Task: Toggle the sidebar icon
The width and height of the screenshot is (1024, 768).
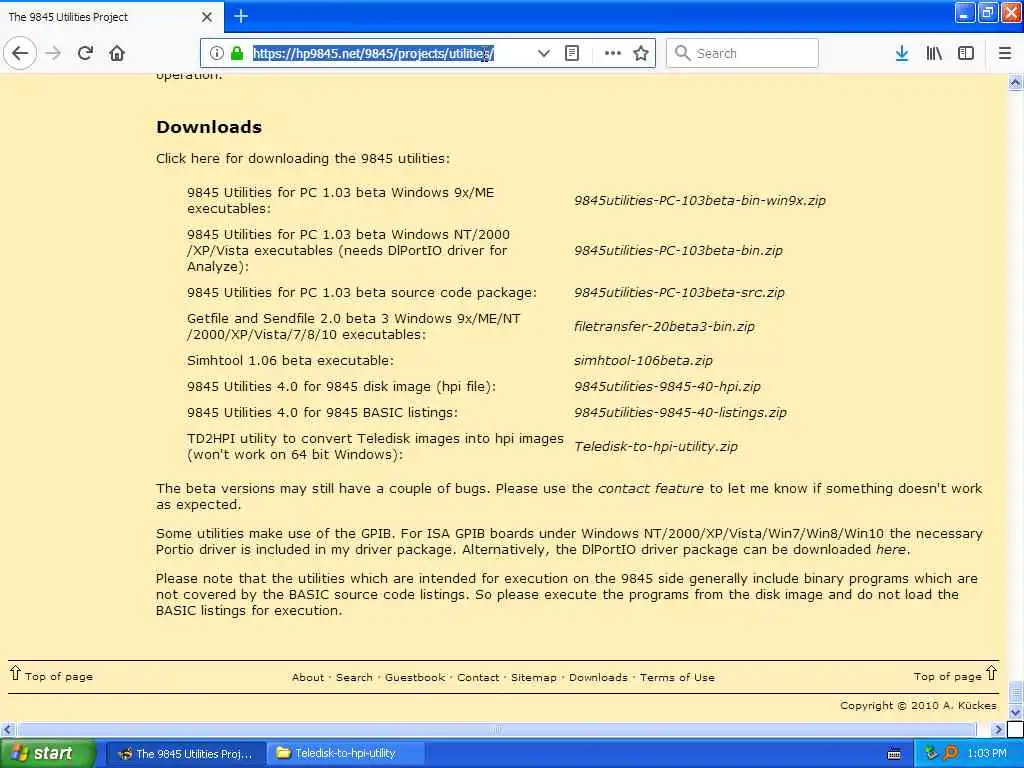Action: click(x=966, y=54)
